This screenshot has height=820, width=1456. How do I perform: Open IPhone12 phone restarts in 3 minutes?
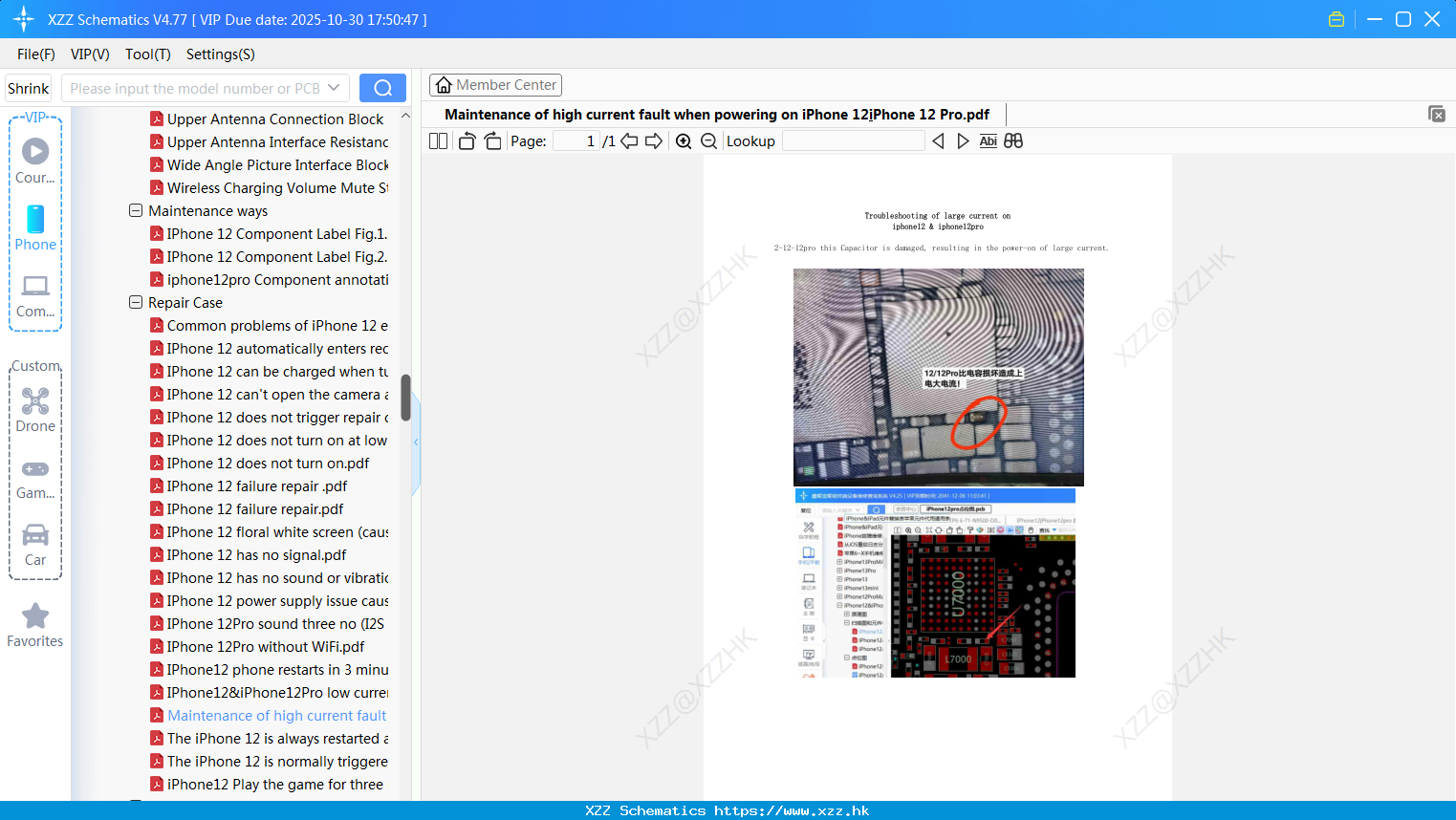click(x=270, y=669)
